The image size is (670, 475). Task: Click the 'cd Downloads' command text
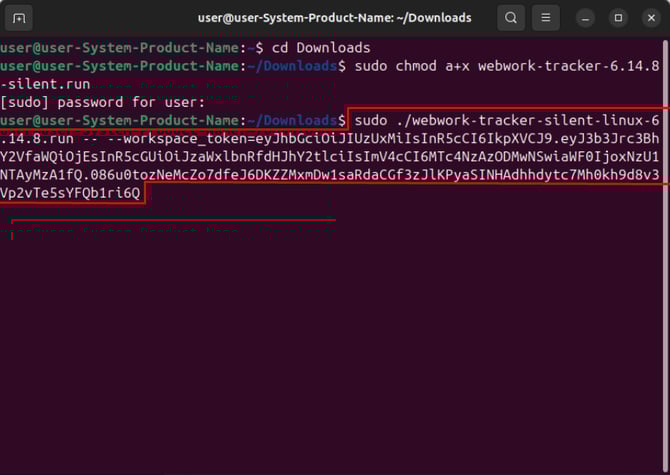[321, 48]
